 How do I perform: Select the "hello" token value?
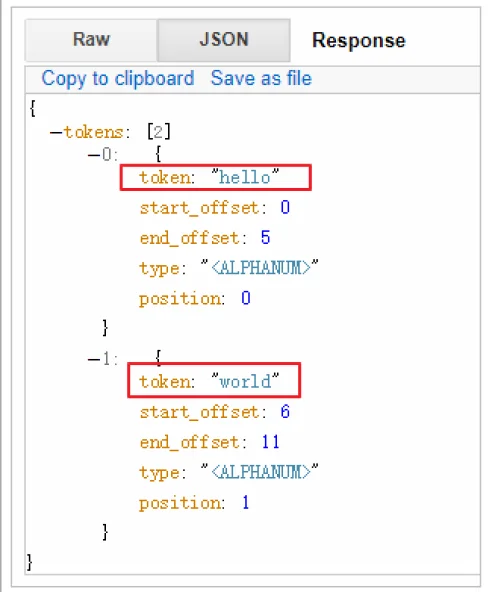(x=245, y=177)
